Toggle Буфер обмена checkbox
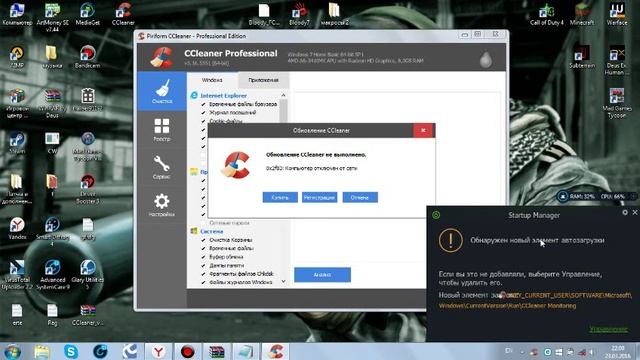Screen dimensions: 640x360 point(203,257)
